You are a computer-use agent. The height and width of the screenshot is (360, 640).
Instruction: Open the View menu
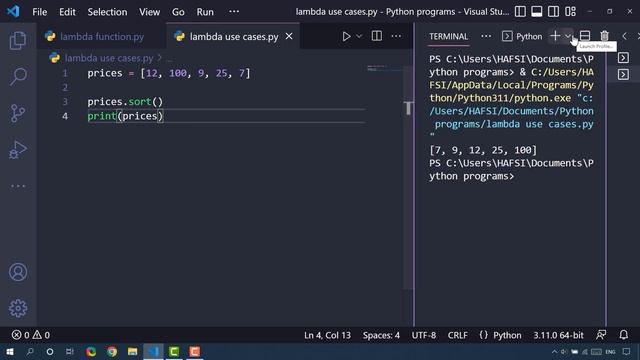149,12
